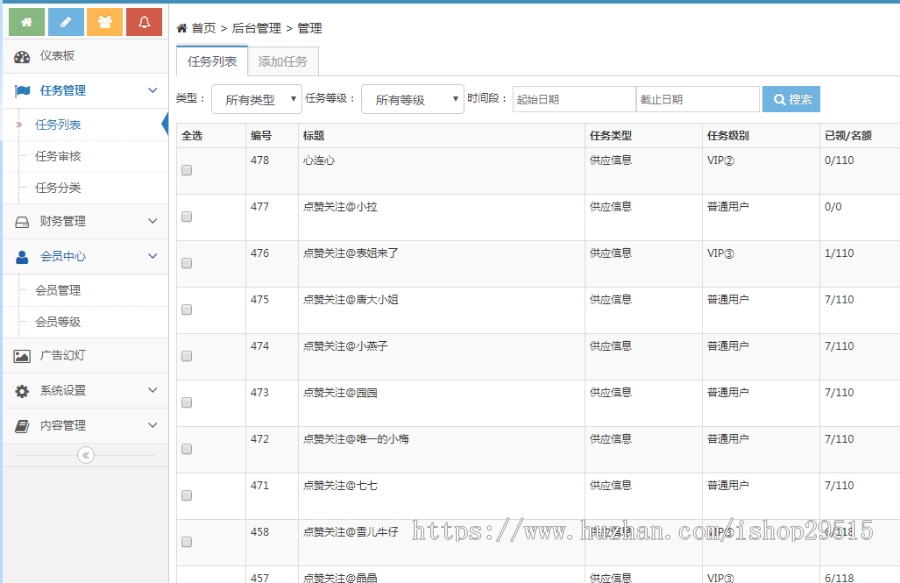Open 任务审核 in the sidebar
Viewport: 900px width, 583px height.
pos(58,157)
